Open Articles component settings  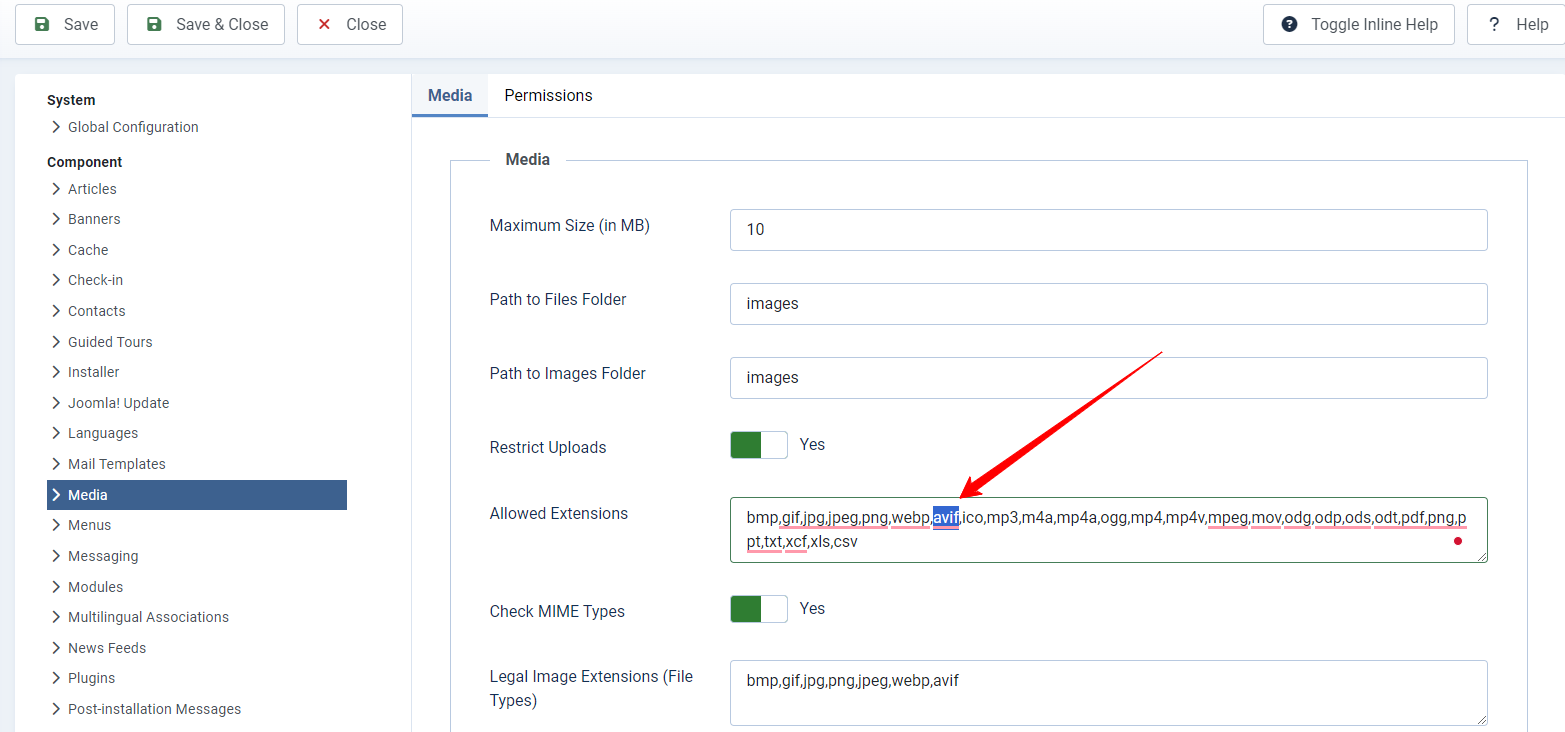92,189
